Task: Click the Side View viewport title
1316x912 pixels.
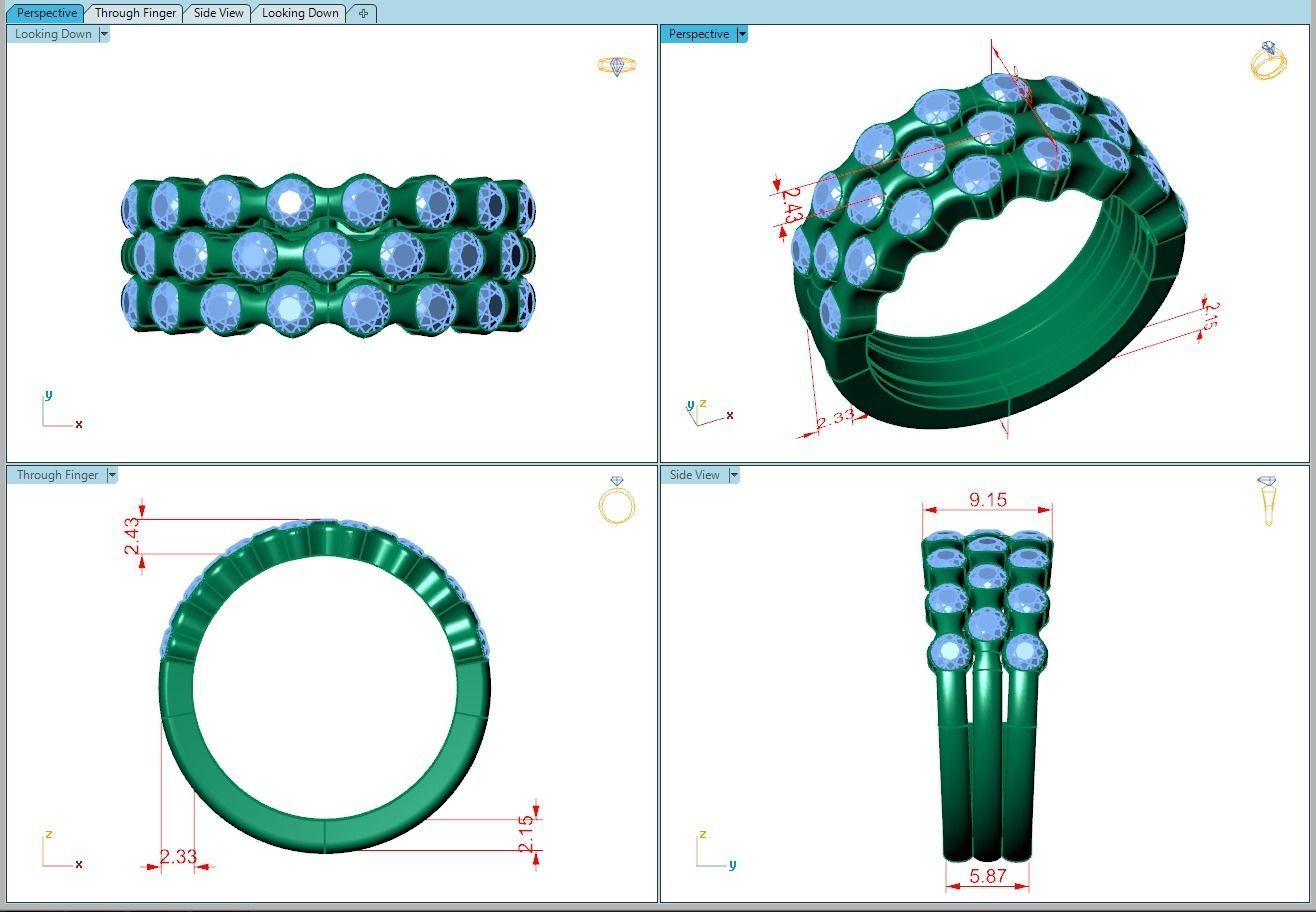Action: (694, 475)
